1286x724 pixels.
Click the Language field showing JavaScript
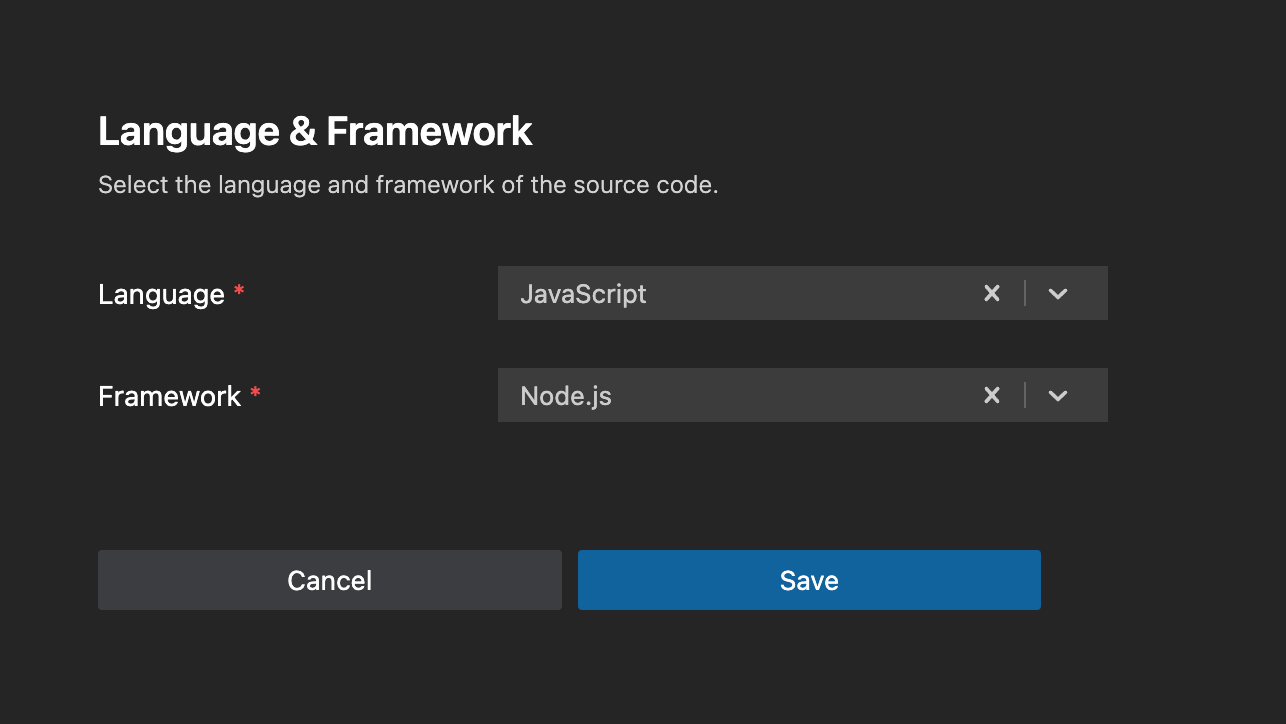pos(802,293)
